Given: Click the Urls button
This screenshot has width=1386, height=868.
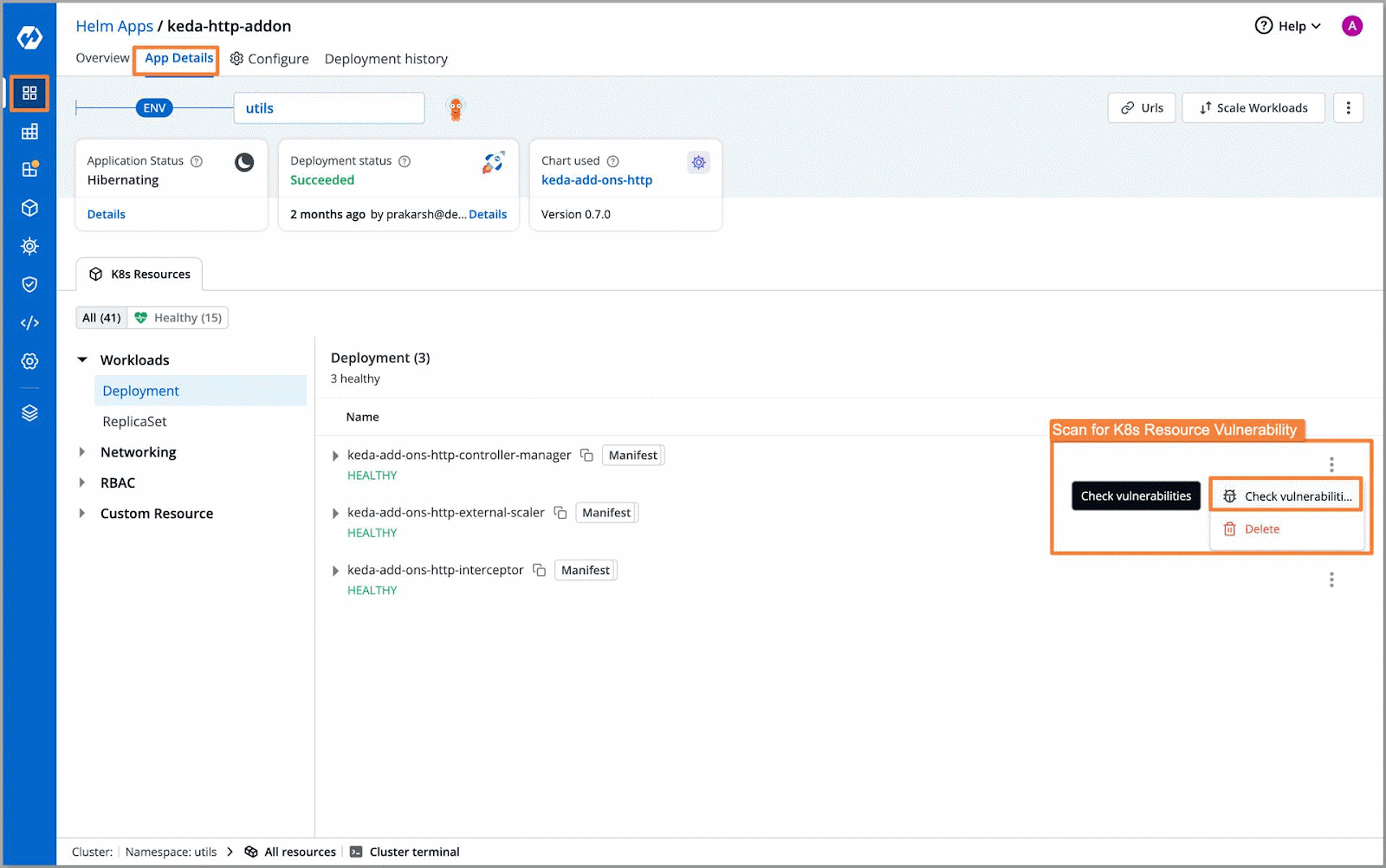Looking at the screenshot, I should (x=1142, y=108).
